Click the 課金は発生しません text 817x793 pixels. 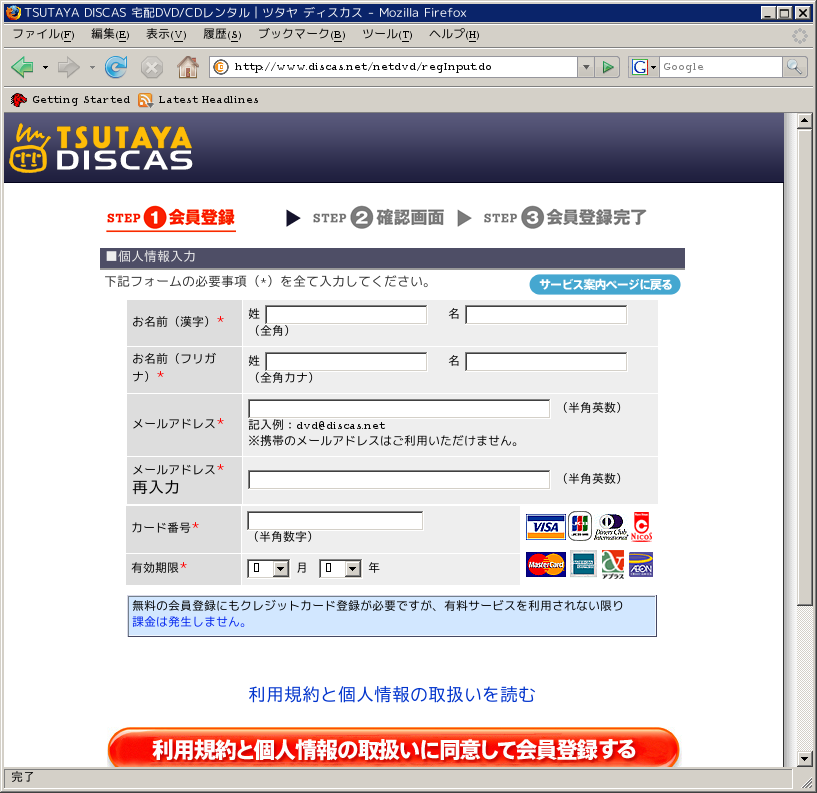[190, 622]
